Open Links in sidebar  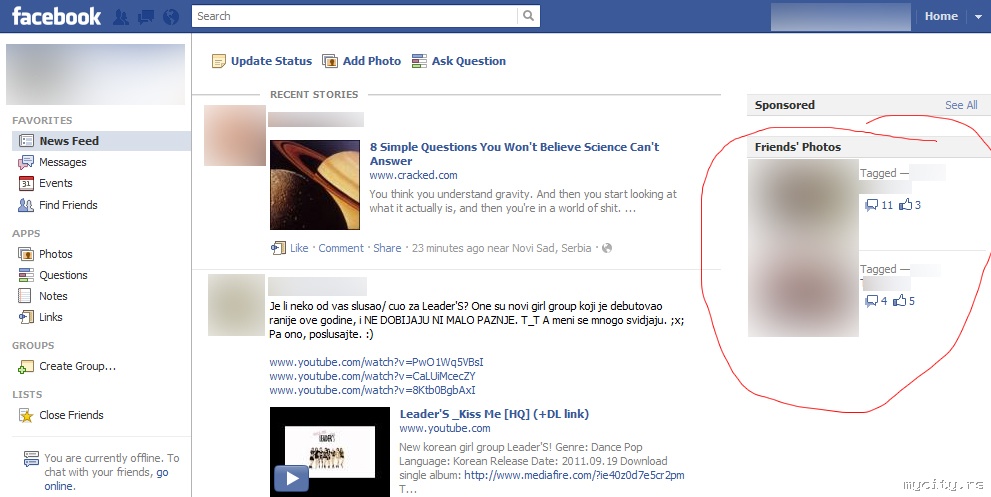pyautogui.click(x=51, y=317)
